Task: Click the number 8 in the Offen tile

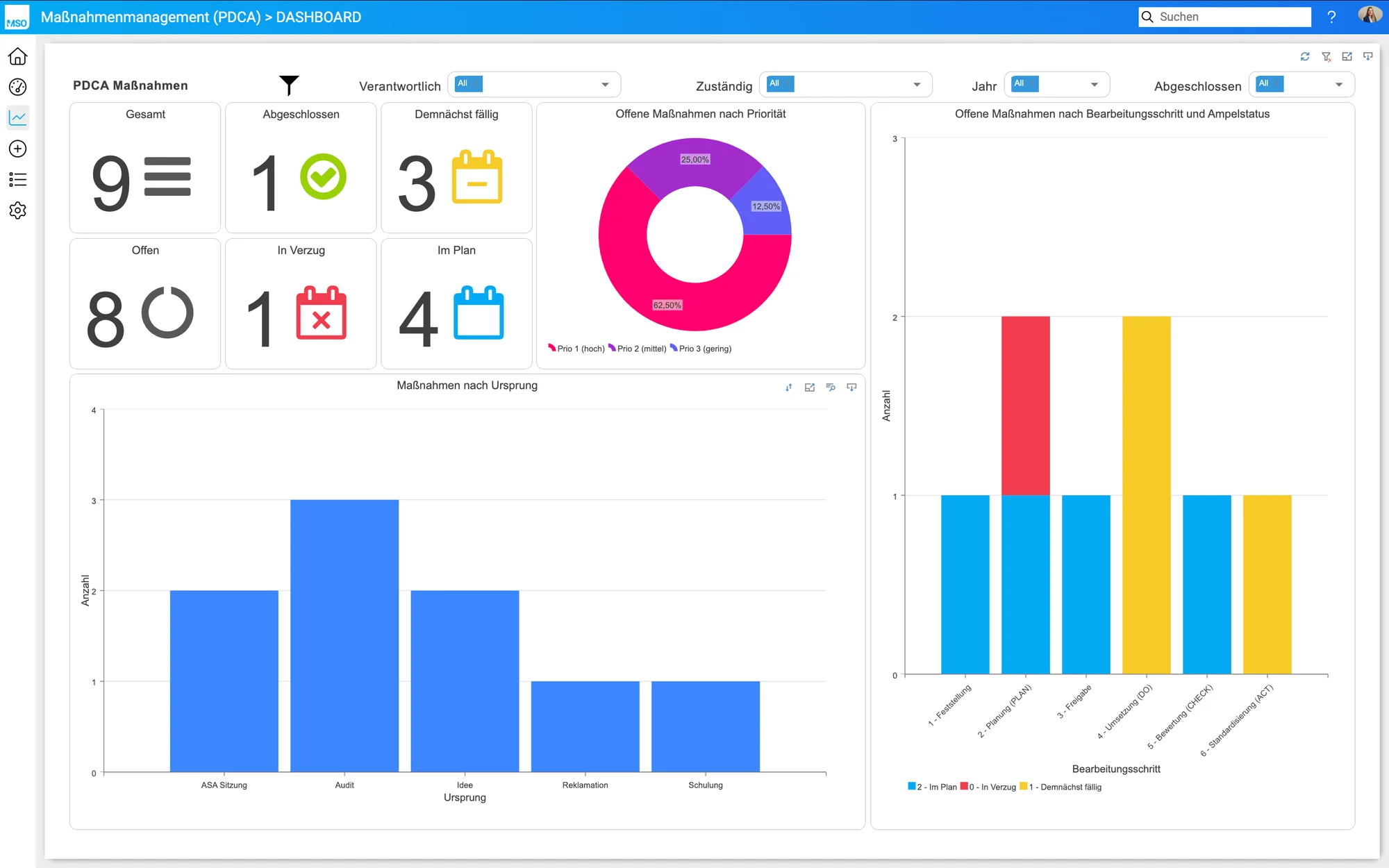Action: 106,318
